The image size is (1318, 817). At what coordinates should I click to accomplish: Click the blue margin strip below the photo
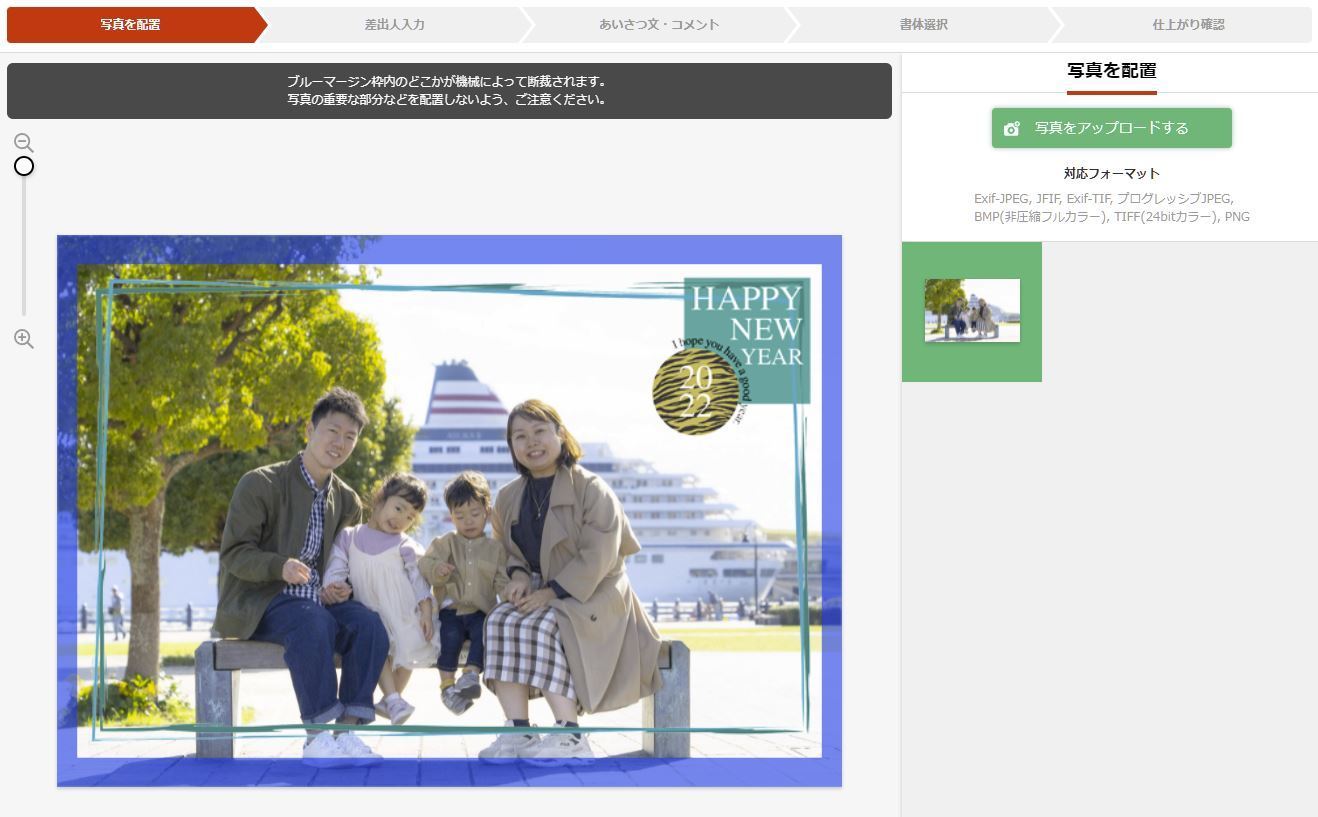(449, 772)
